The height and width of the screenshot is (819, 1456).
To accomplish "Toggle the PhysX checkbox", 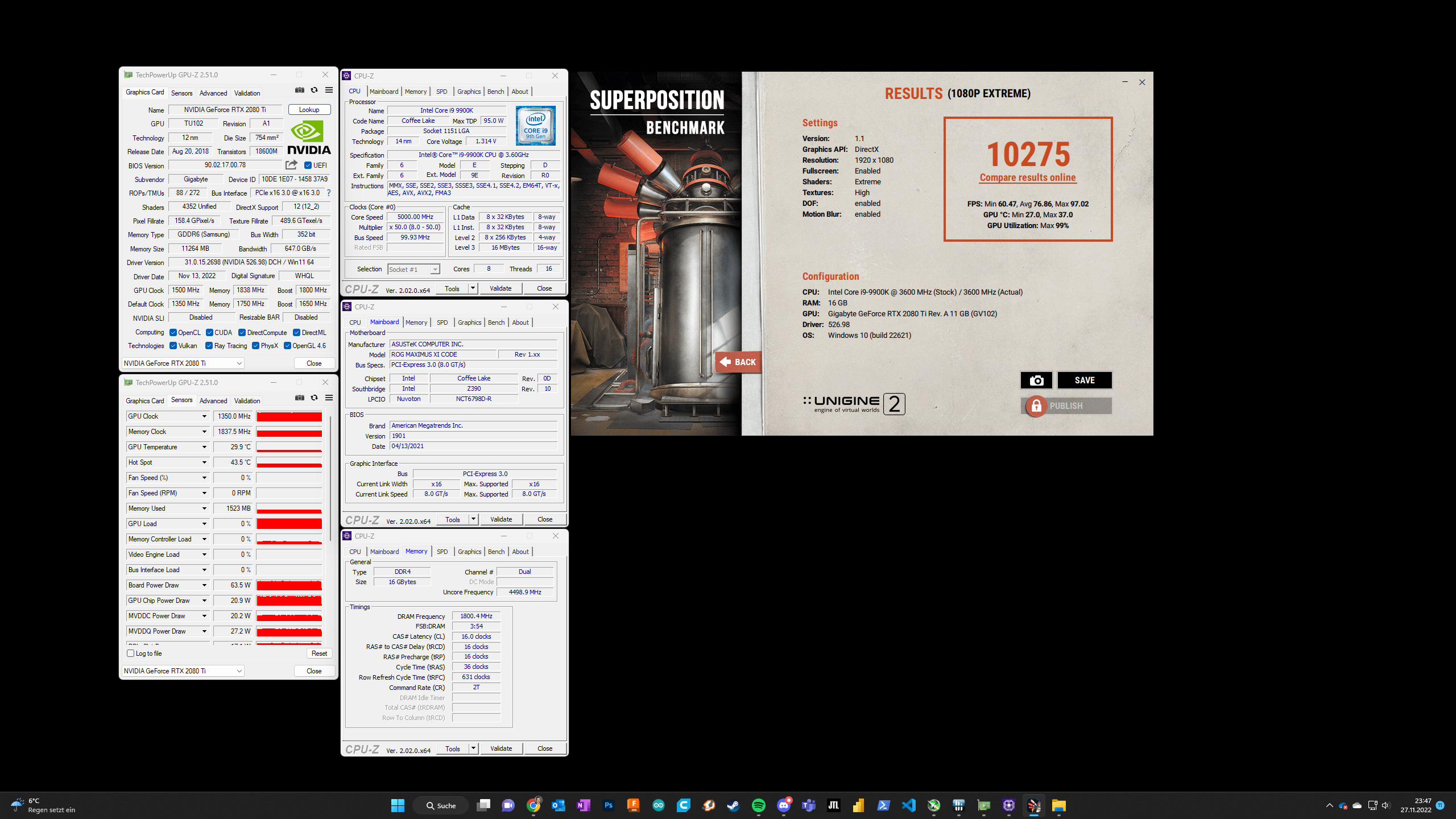I will (255, 346).
